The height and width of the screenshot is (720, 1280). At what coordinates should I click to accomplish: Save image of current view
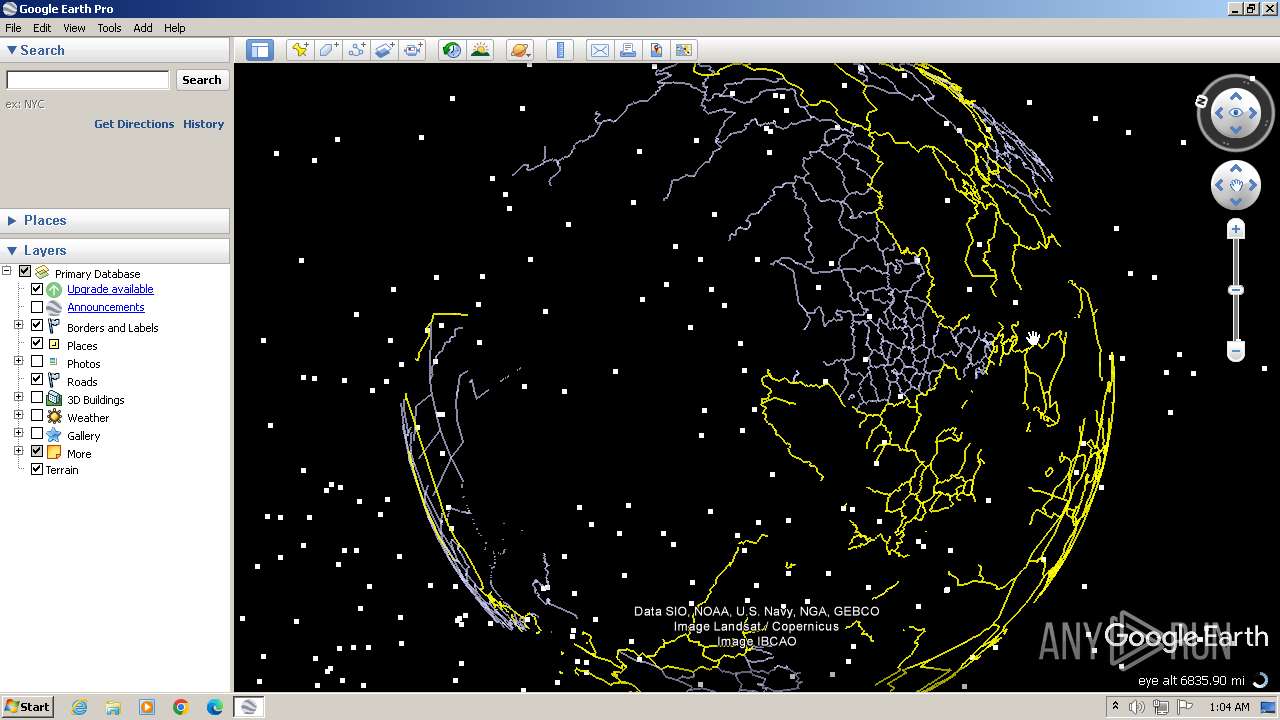[x=656, y=50]
